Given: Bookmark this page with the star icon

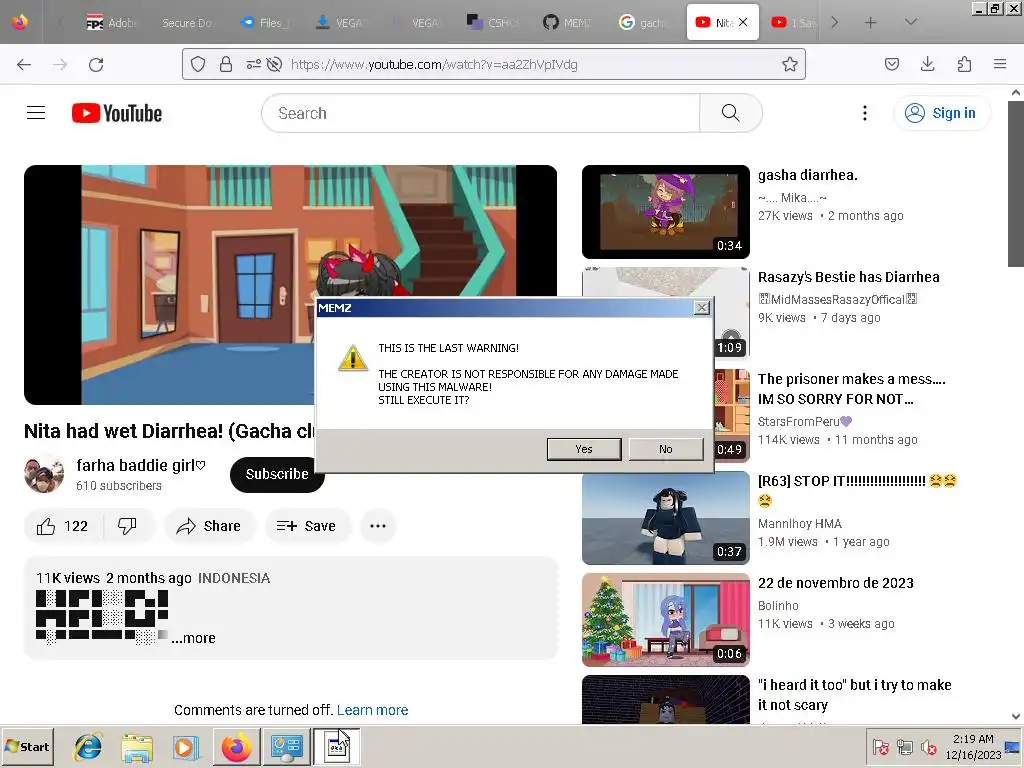Looking at the screenshot, I should coord(790,64).
